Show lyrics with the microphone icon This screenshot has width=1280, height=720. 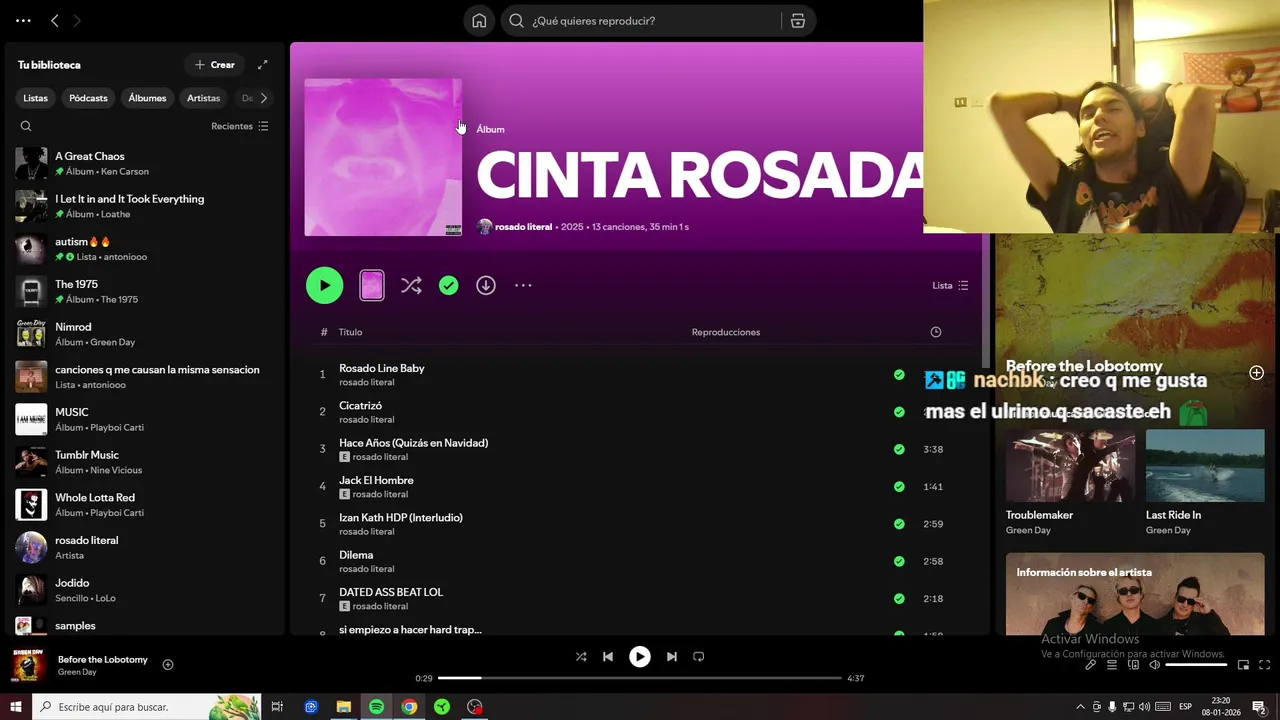pos(1091,665)
